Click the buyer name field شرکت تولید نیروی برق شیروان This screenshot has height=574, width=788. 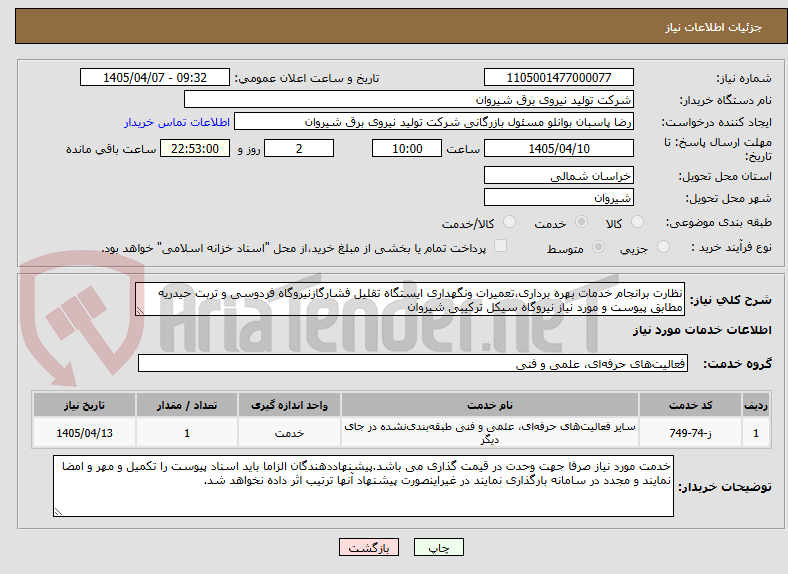click(x=409, y=100)
